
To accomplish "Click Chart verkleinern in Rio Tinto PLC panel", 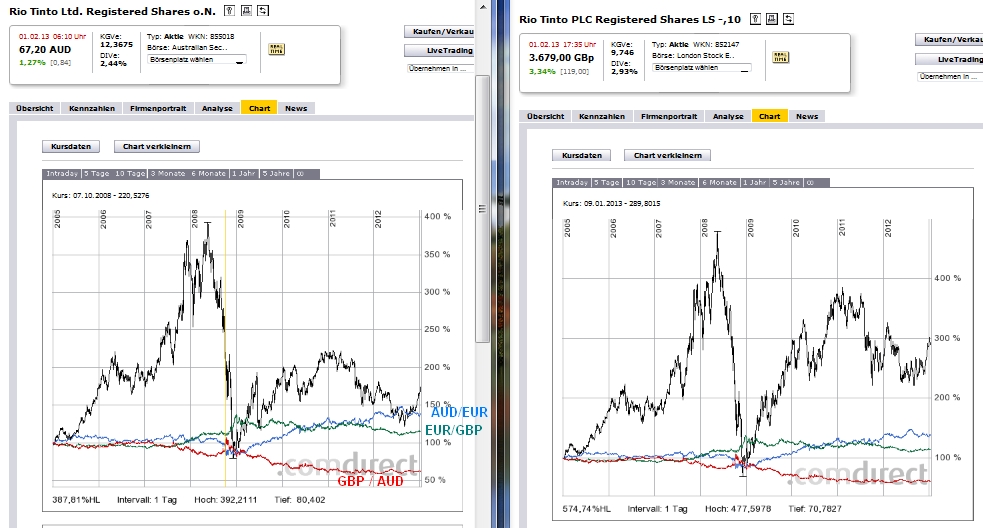I will (x=668, y=156).
